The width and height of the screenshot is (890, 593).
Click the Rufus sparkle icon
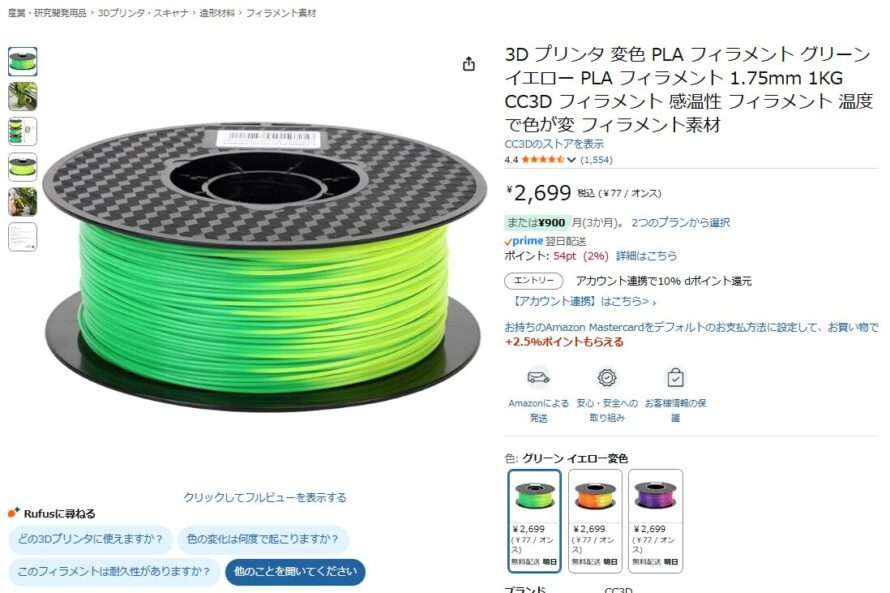tap(14, 513)
